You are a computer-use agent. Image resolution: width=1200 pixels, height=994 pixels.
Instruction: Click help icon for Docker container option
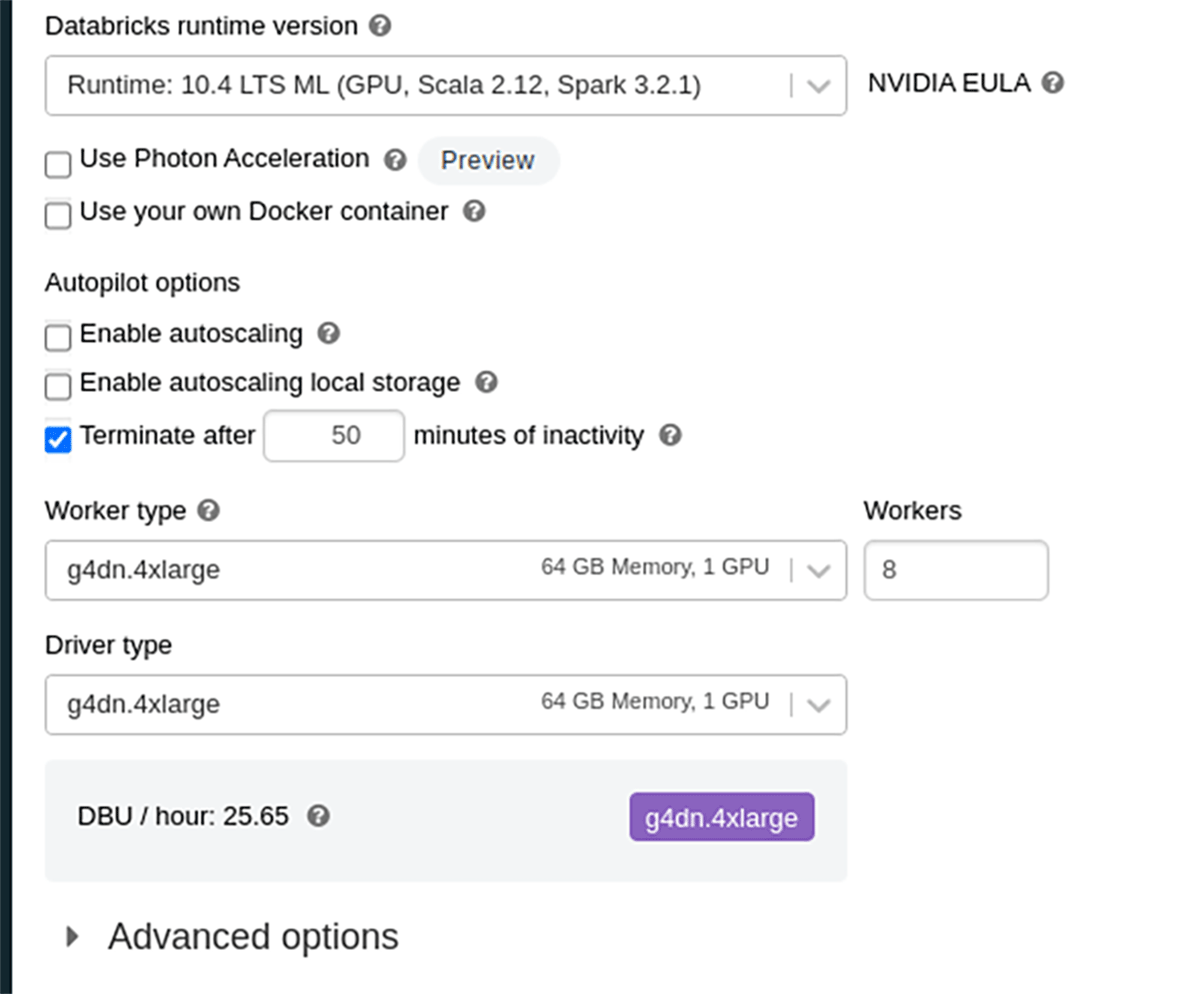(x=475, y=212)
